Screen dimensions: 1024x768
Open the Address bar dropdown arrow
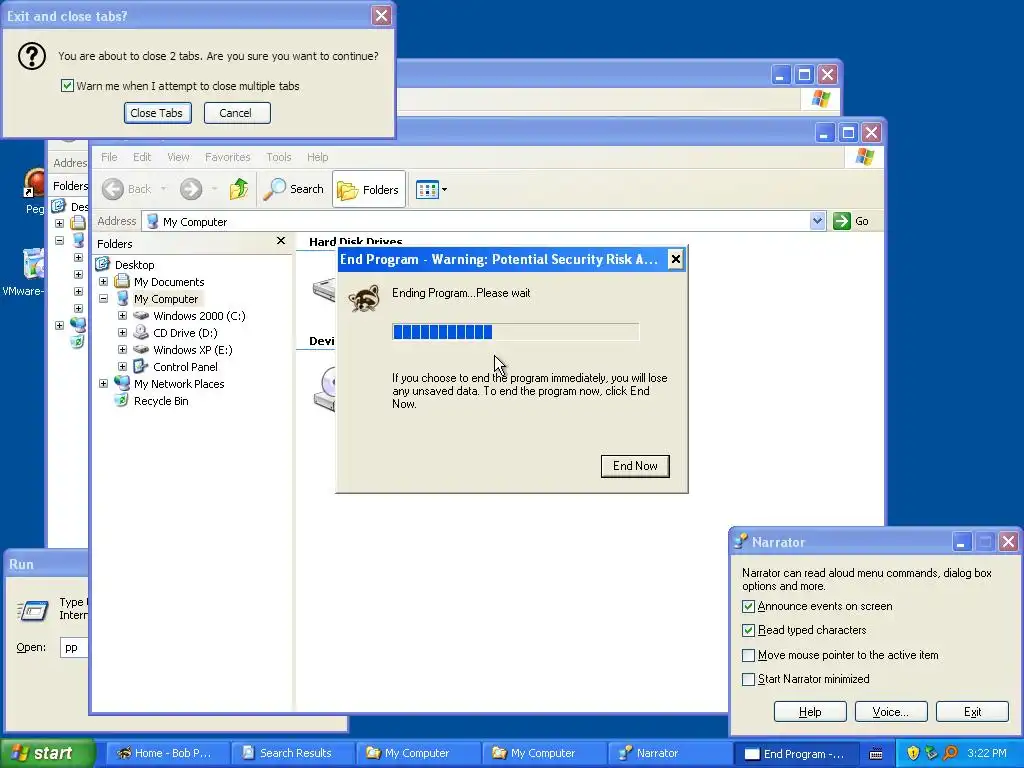point(817,221)
